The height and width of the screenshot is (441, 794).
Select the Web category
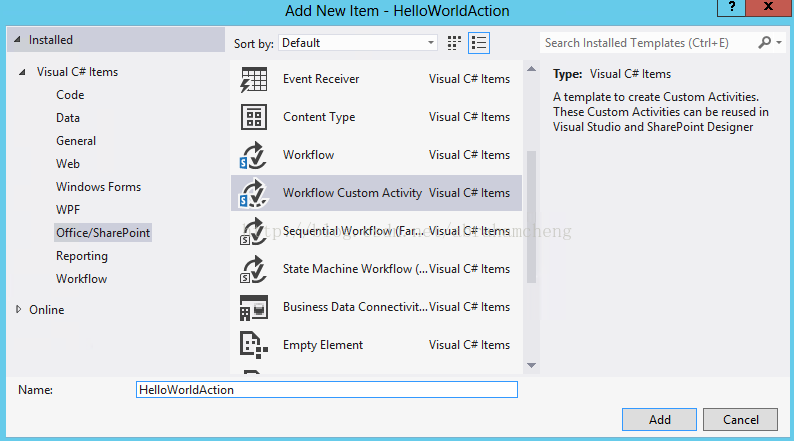click(x=68, y=164)
